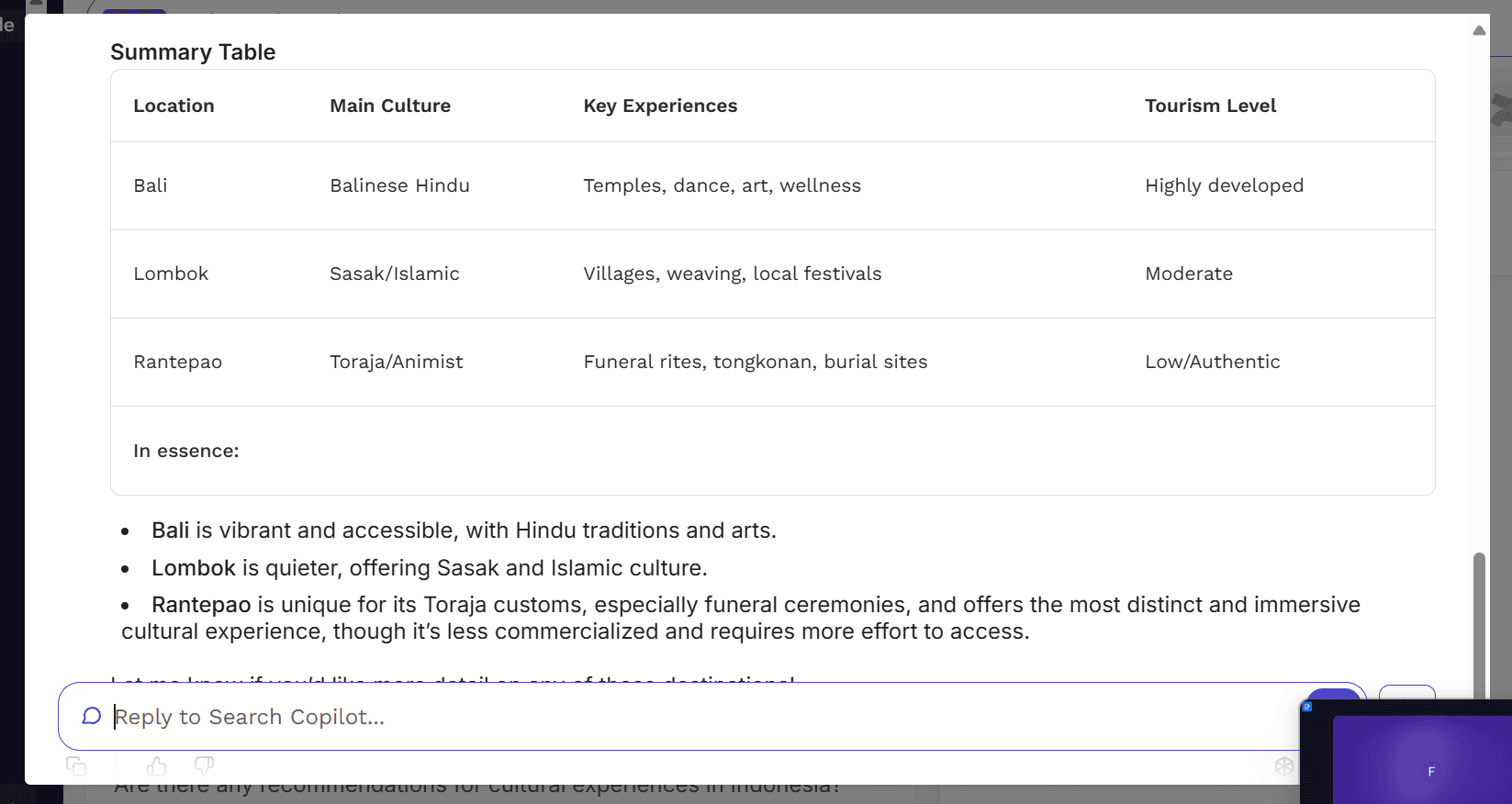Click the white outlined button right of send
Screen dimensions: 1512x804
pos(1406,692)
